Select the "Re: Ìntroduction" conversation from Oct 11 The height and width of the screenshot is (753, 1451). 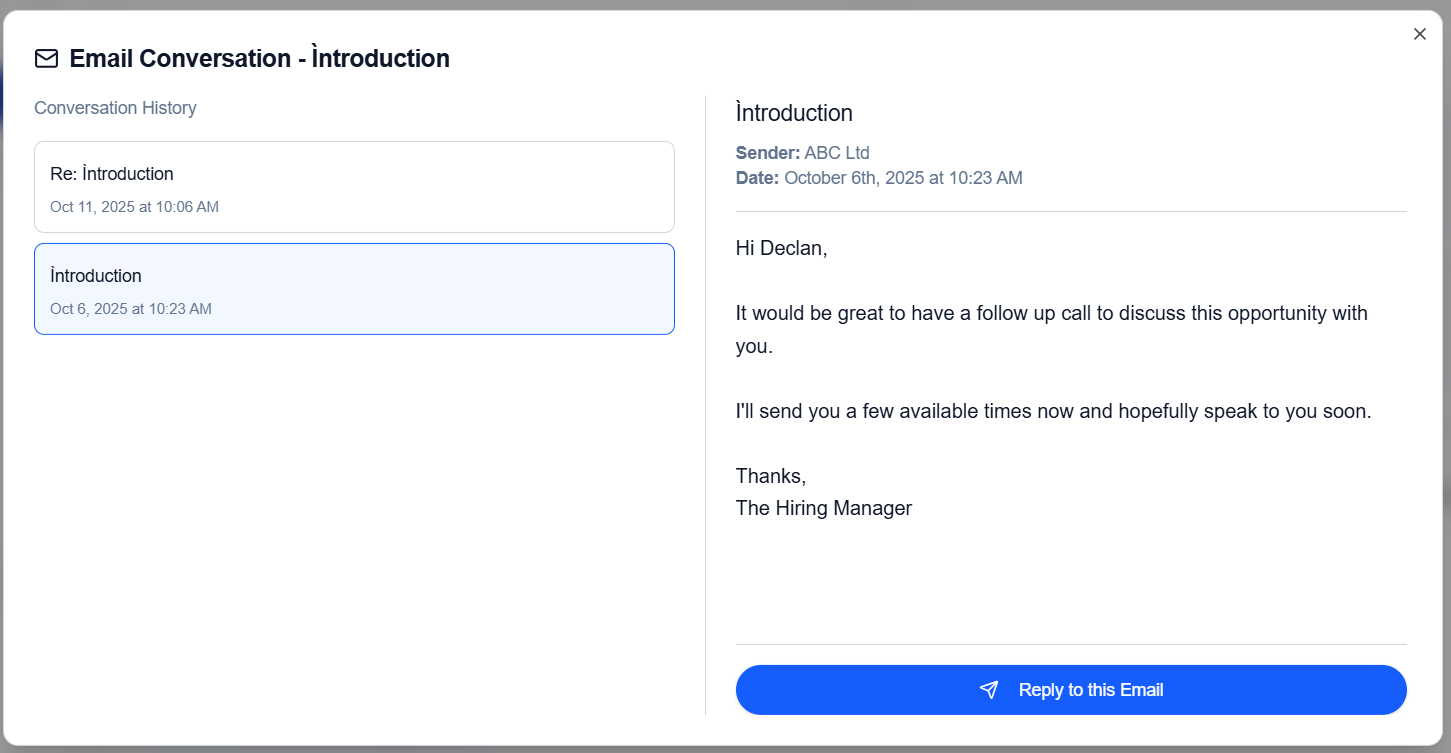tap(354, 187)
